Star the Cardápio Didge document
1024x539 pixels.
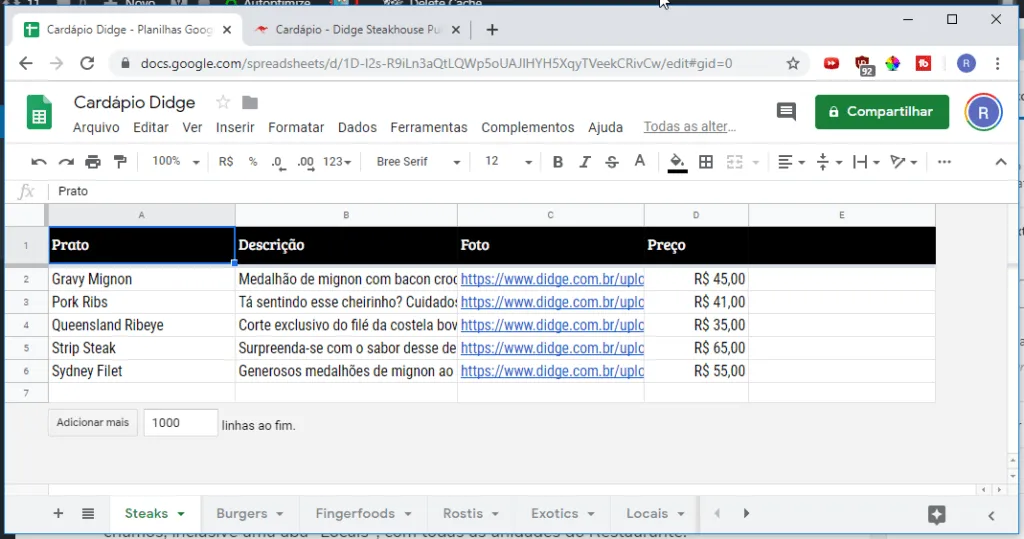point(223,103)
